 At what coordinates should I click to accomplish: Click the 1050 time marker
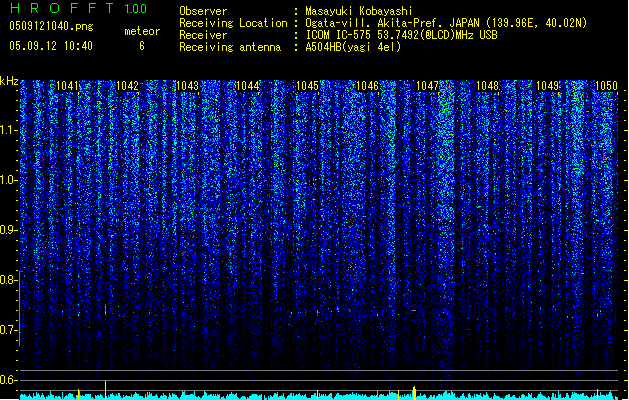point(607,86)
